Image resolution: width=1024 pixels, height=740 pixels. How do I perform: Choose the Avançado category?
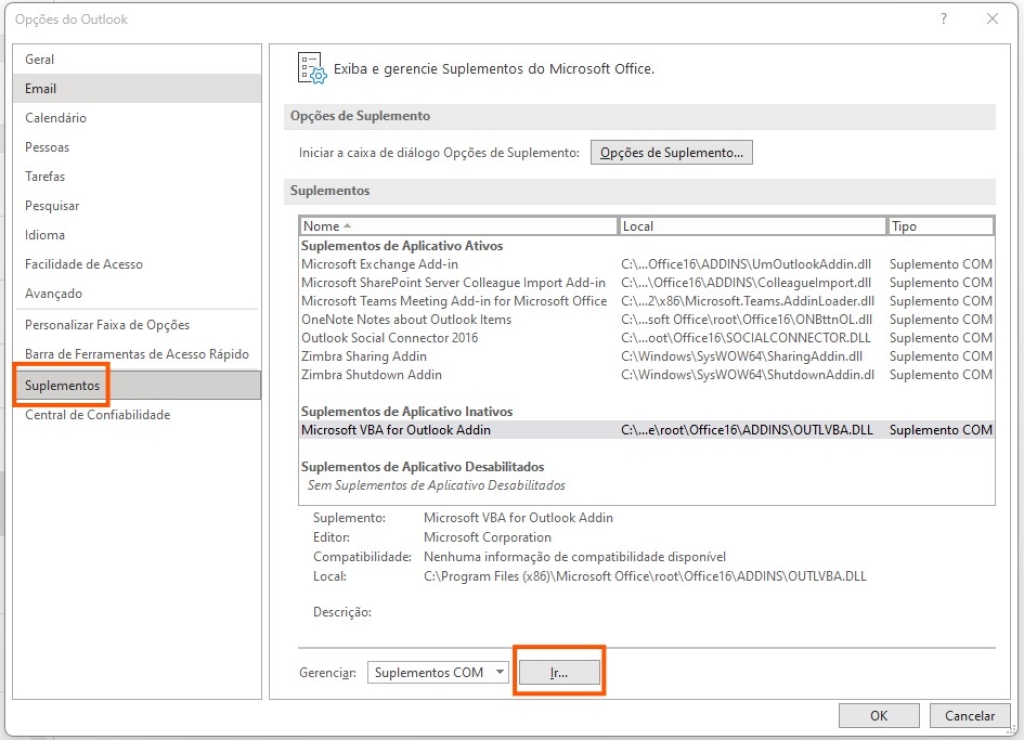point(54,293)
